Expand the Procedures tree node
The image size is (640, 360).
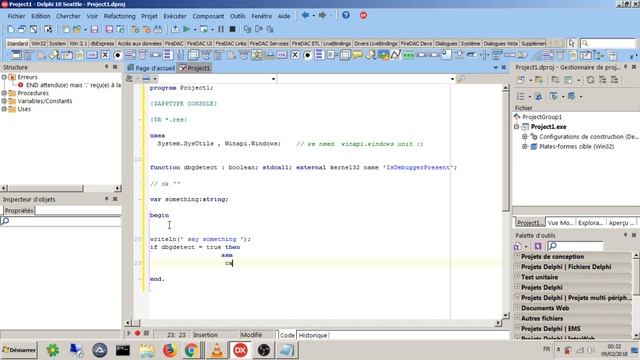click(4, 93)
